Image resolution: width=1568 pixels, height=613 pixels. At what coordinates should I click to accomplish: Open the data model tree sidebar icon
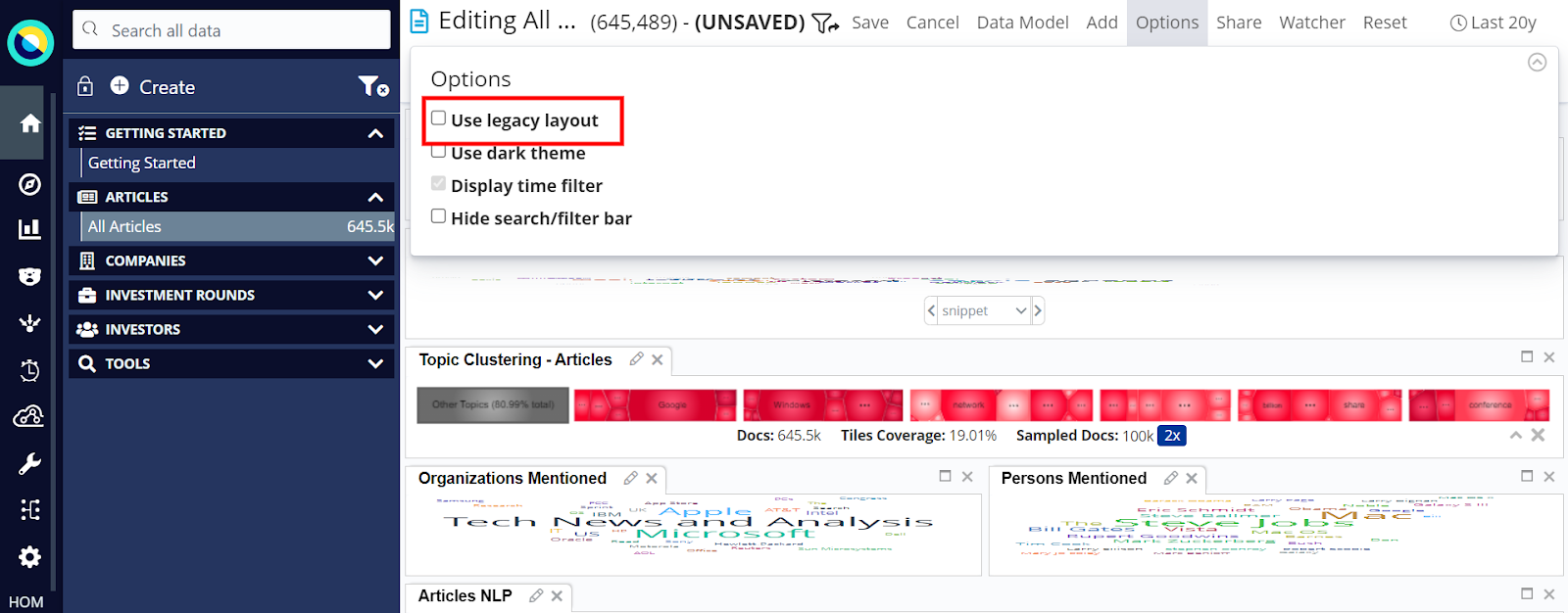coord(30,509)
